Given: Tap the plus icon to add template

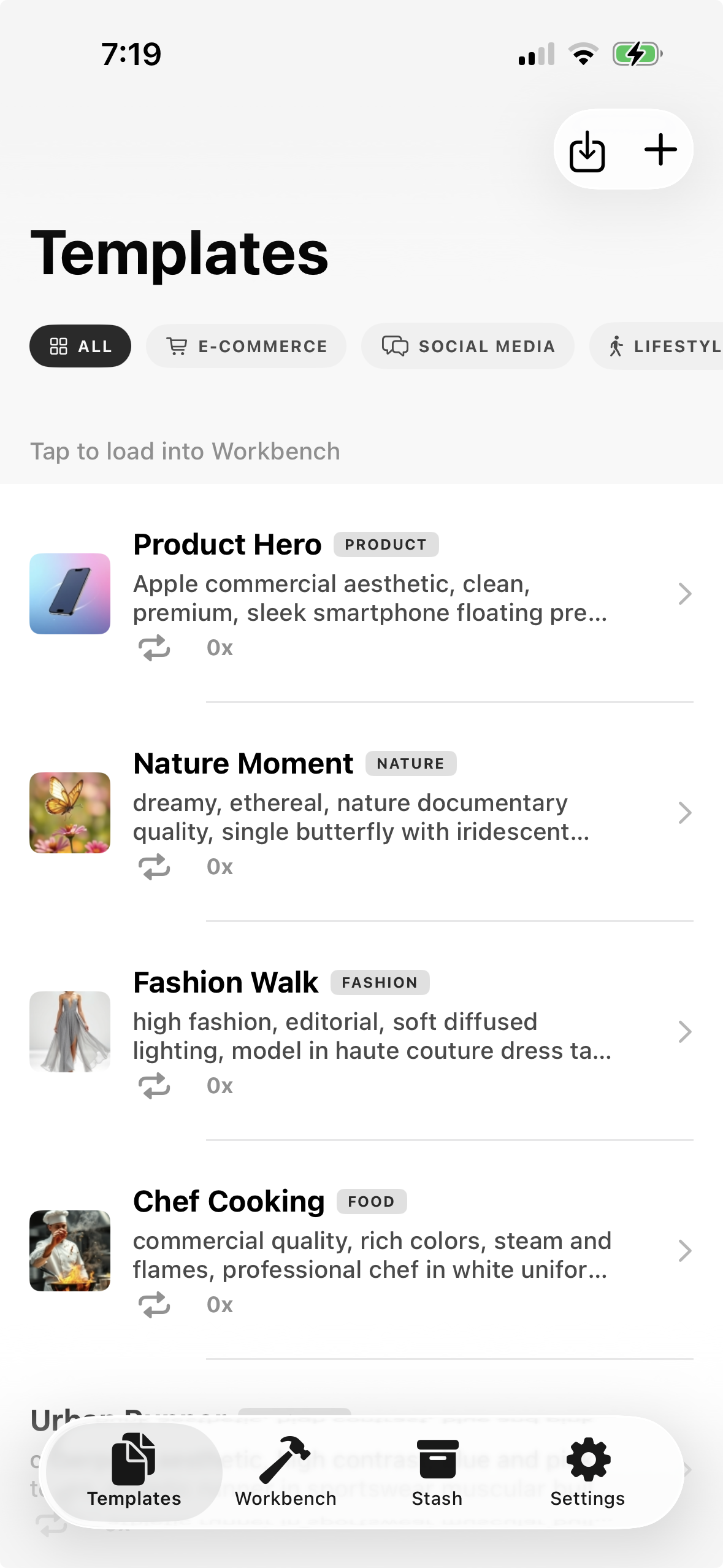Looking at the screenshot, I should 660,150.
